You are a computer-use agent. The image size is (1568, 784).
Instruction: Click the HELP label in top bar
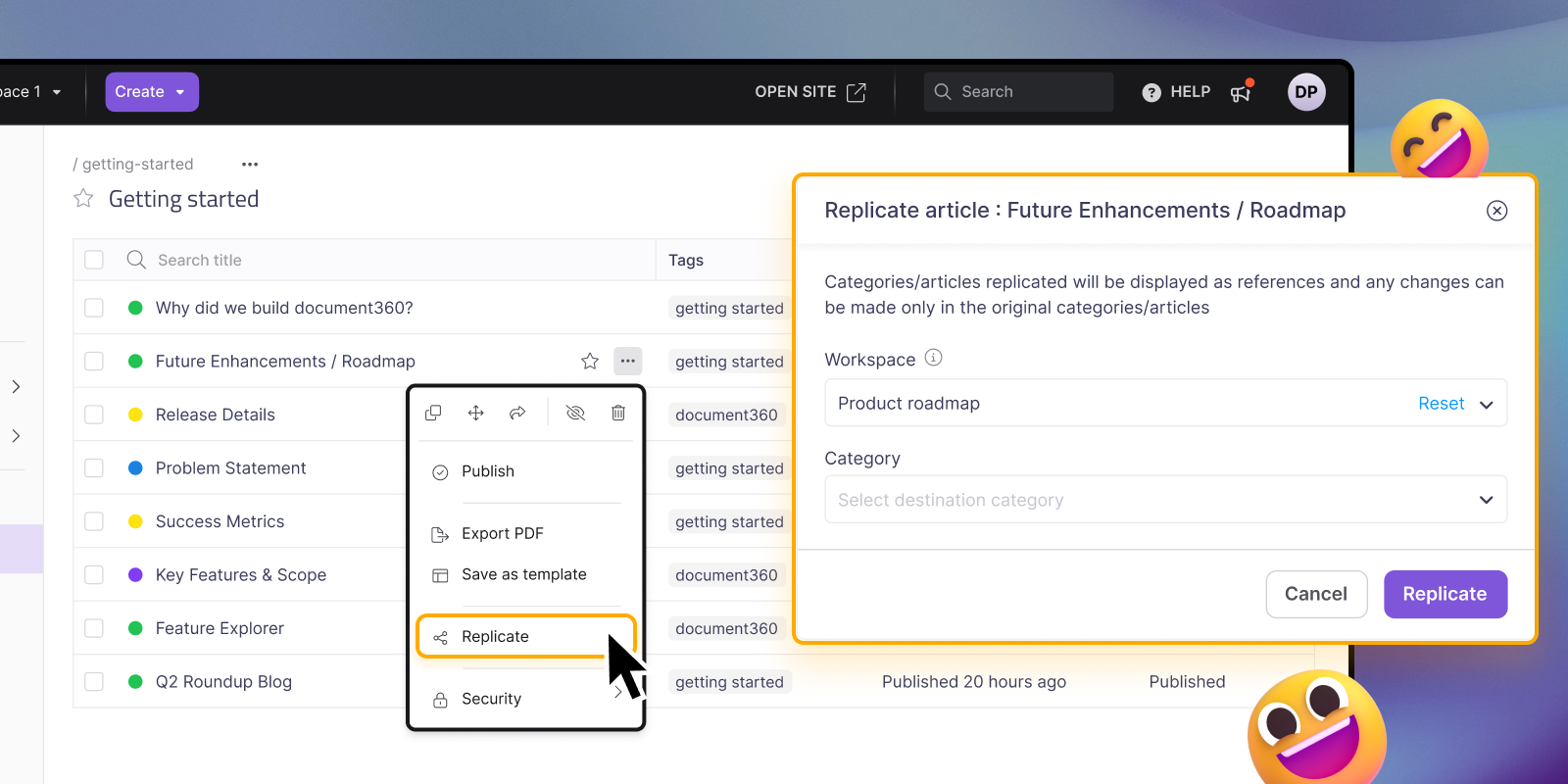1190,92
